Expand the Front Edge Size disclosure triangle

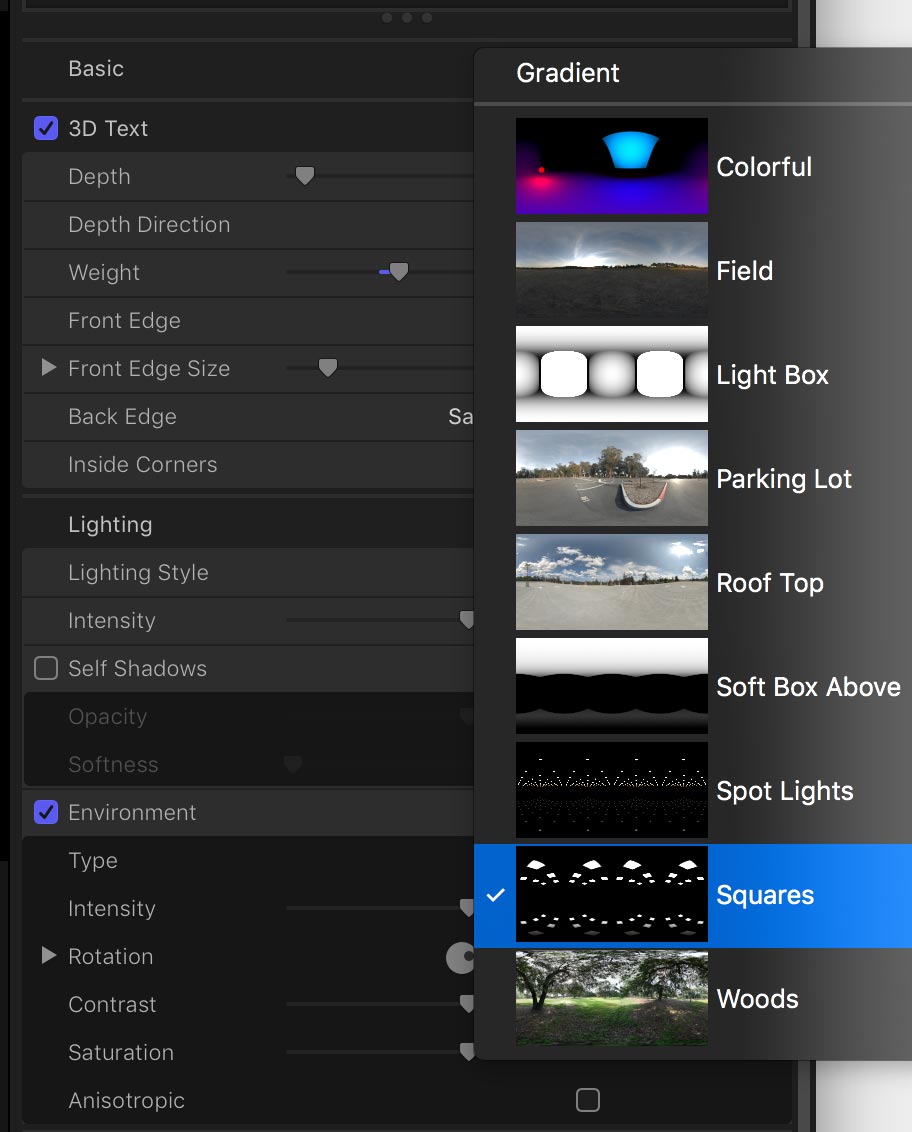click(48, 367)
